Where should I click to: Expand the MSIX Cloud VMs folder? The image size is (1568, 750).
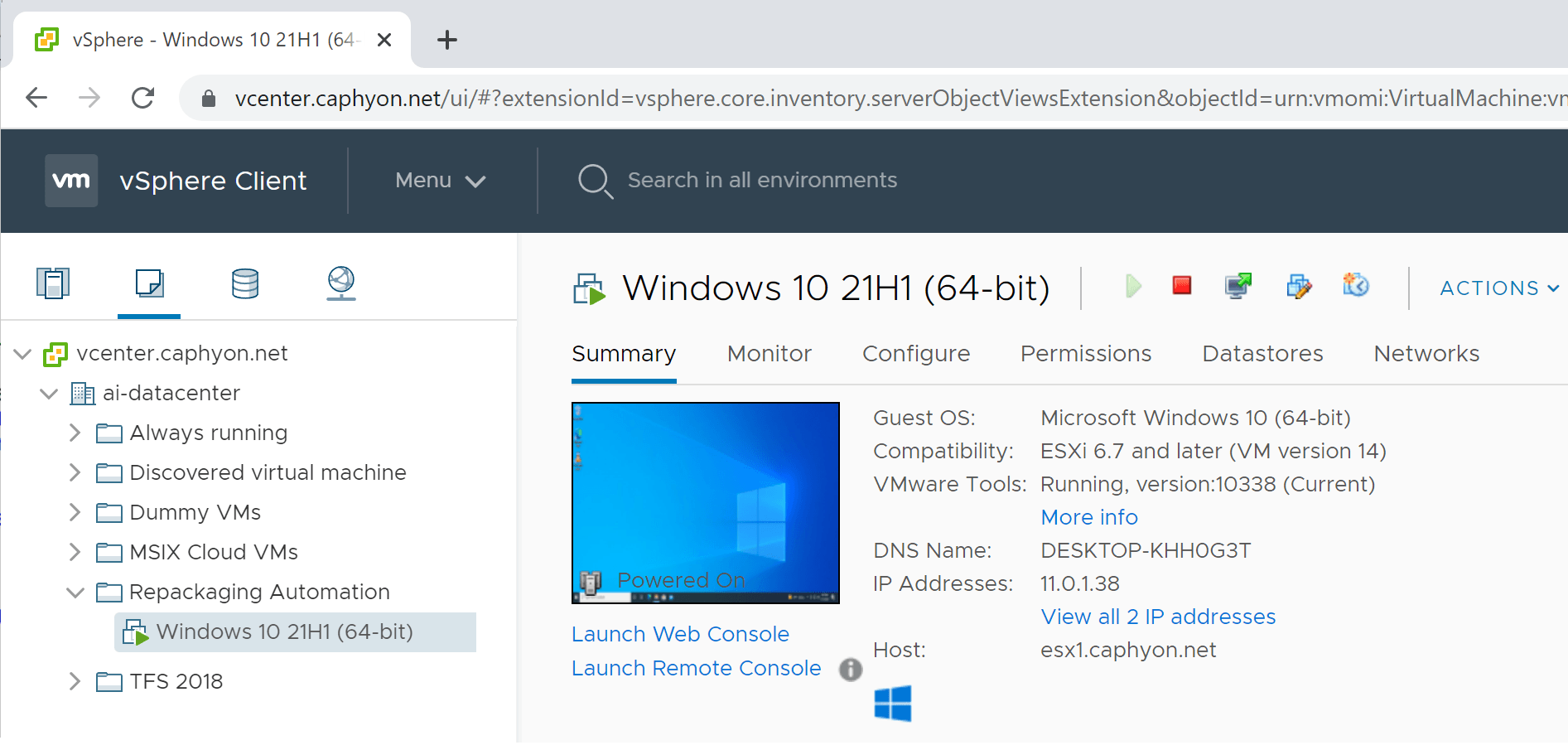pyautogui.click(x=75, y=552)
